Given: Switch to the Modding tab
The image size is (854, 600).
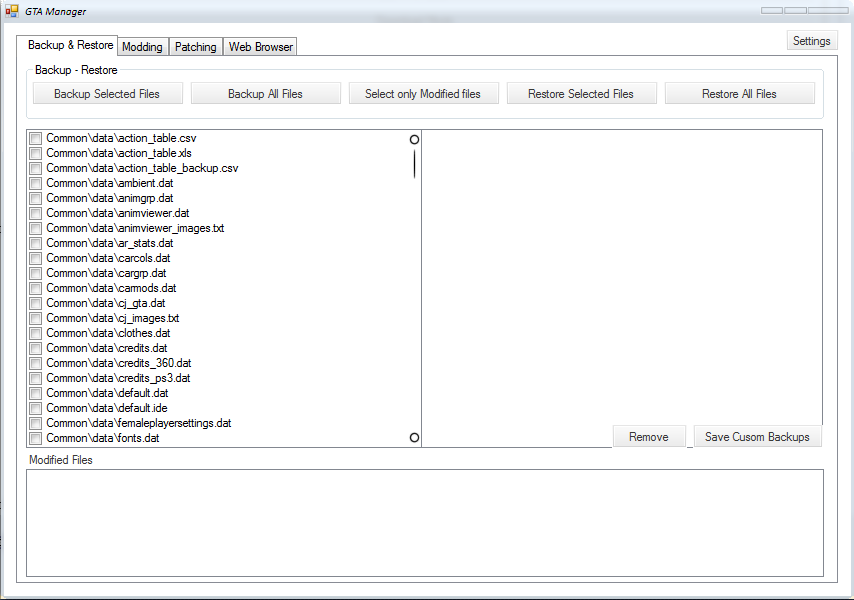Looking at the screenshot, I should pyautogui.click(x=142, y=47).
